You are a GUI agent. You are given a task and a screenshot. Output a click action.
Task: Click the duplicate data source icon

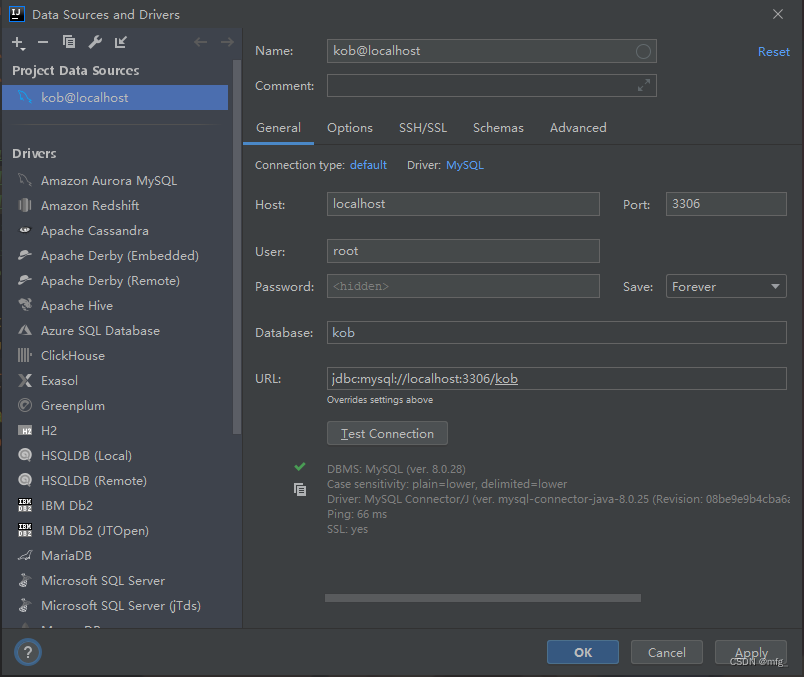pyautogui.click(x=69, y=42)
